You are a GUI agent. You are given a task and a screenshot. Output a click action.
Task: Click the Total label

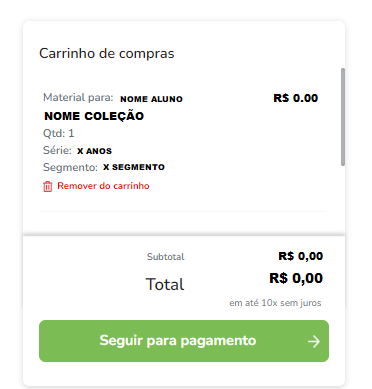(x=165, y=284)
